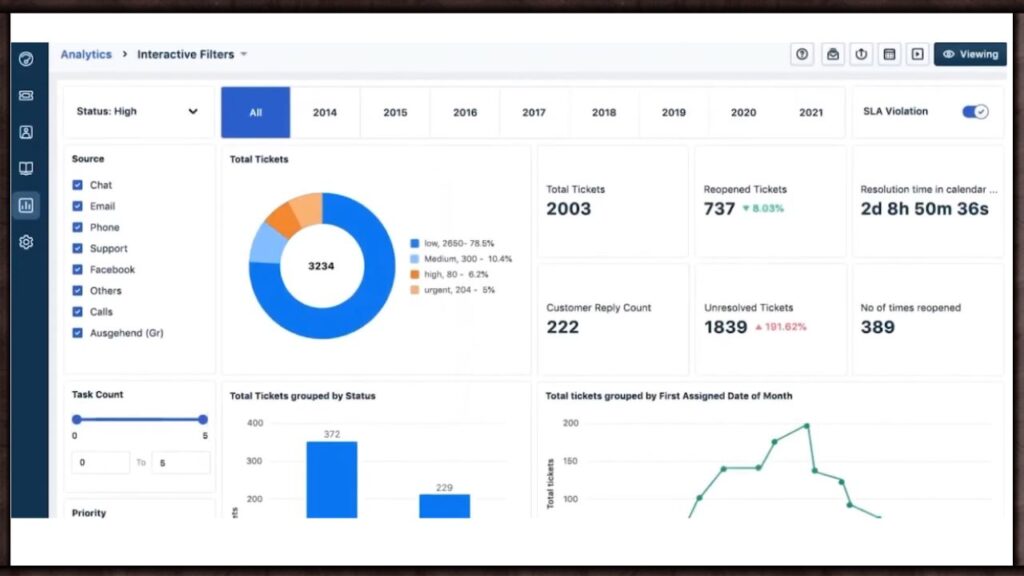Click the email report envelope icon
1024x576 pixels.
pos(833,54)
